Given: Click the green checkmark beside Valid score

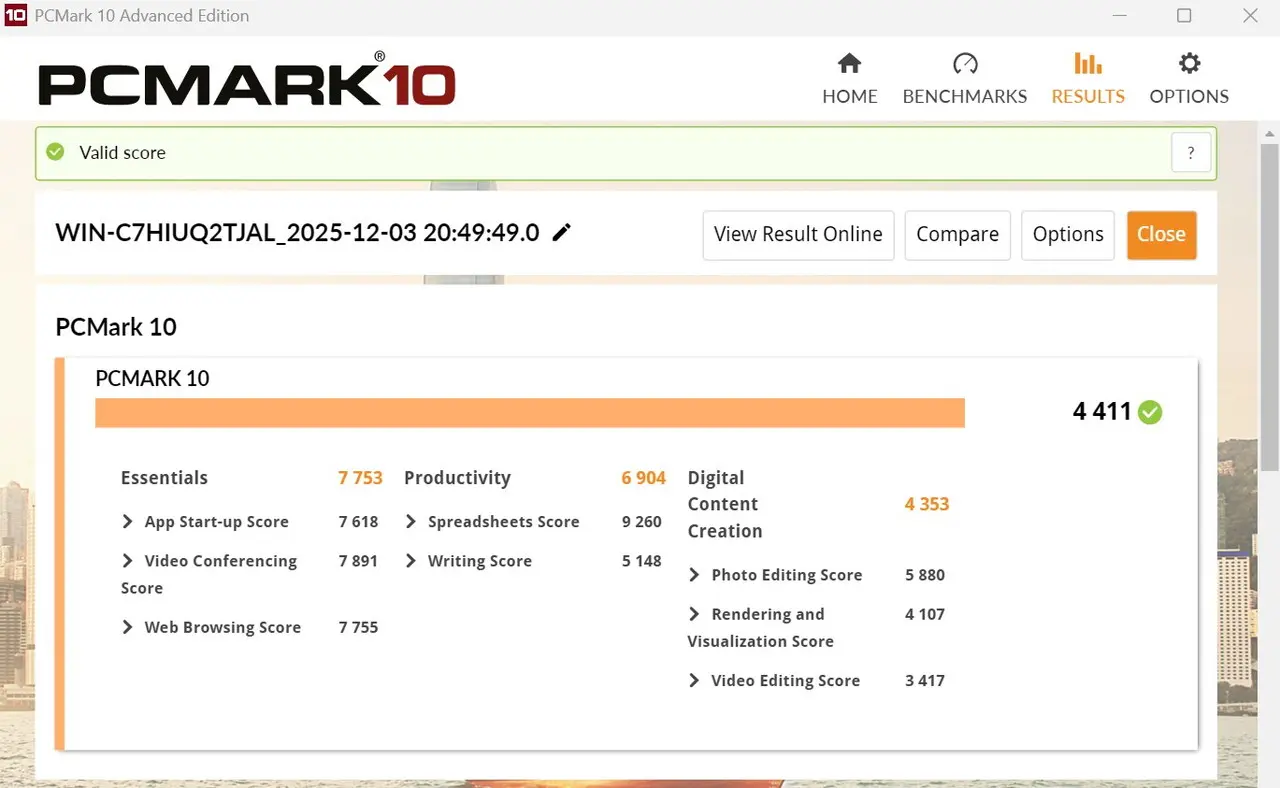Looking at the screenshot, I should [x=55, y=152].
